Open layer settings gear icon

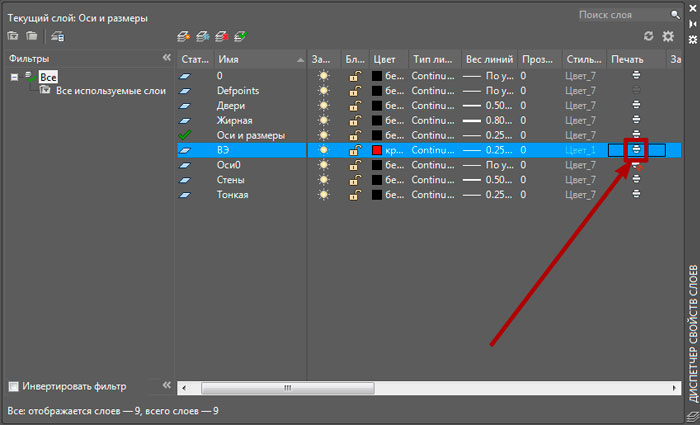coord(668,36)
